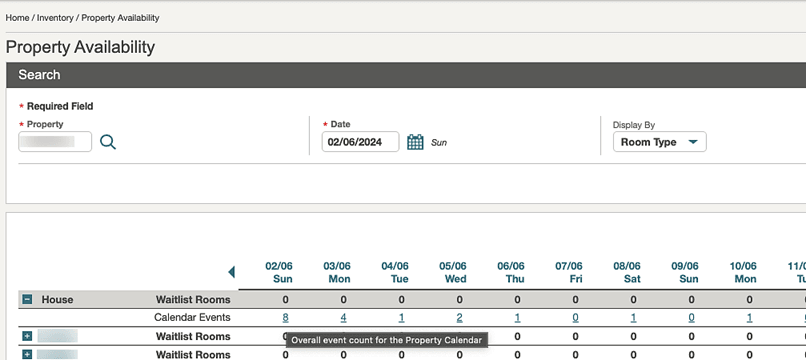Click the Date field showing 02/06/2024
The height and width of the screenshot is (360, 806).
[360, 142]
